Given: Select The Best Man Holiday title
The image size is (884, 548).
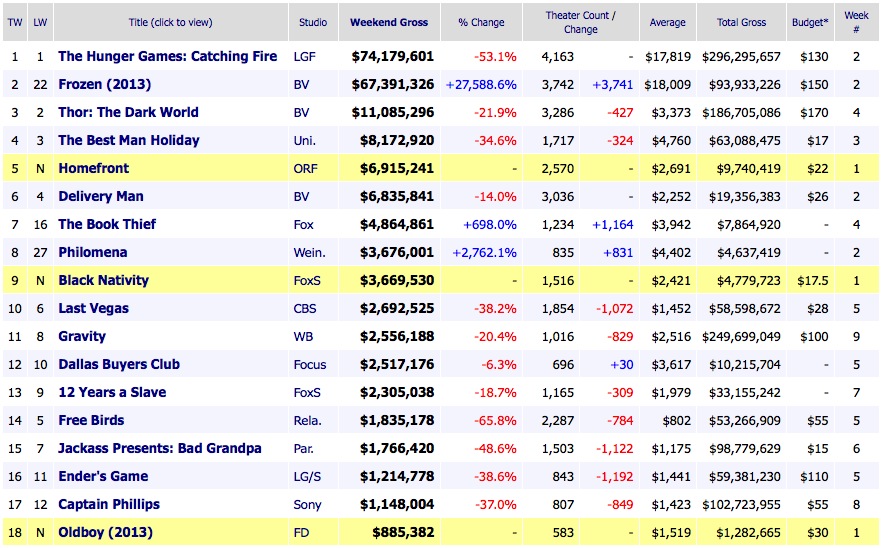Looking at the screenshot, I should (128, 141).
